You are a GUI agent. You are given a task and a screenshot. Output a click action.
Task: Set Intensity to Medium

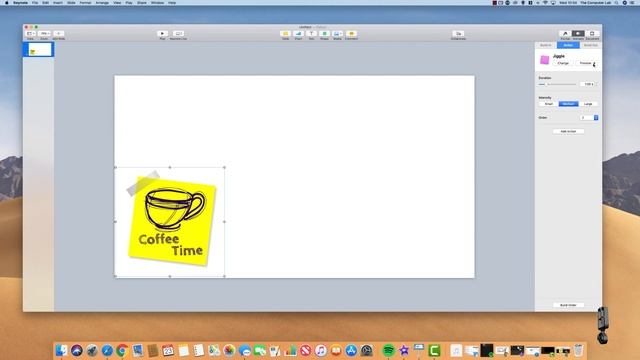568,104
